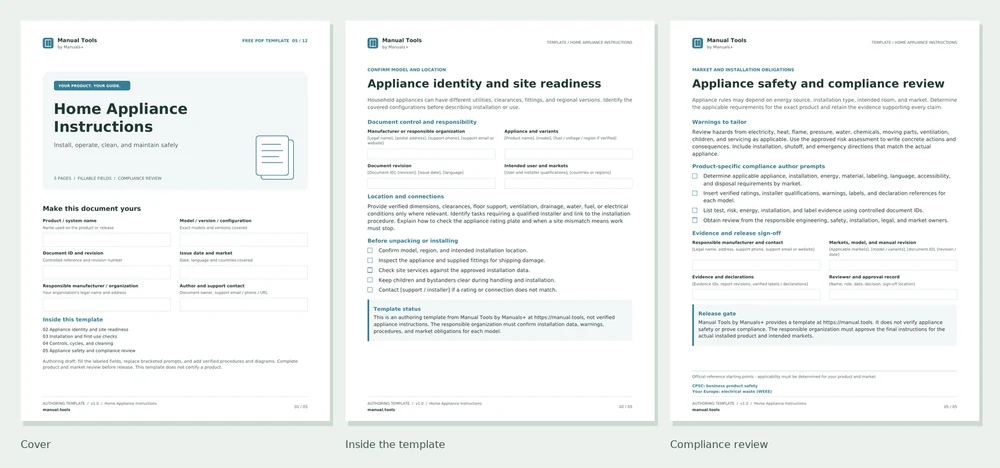Click '5 PAGES / FILLABLE FIELDS / COMPLIANCE REVIEW' line

click(108, 179)
